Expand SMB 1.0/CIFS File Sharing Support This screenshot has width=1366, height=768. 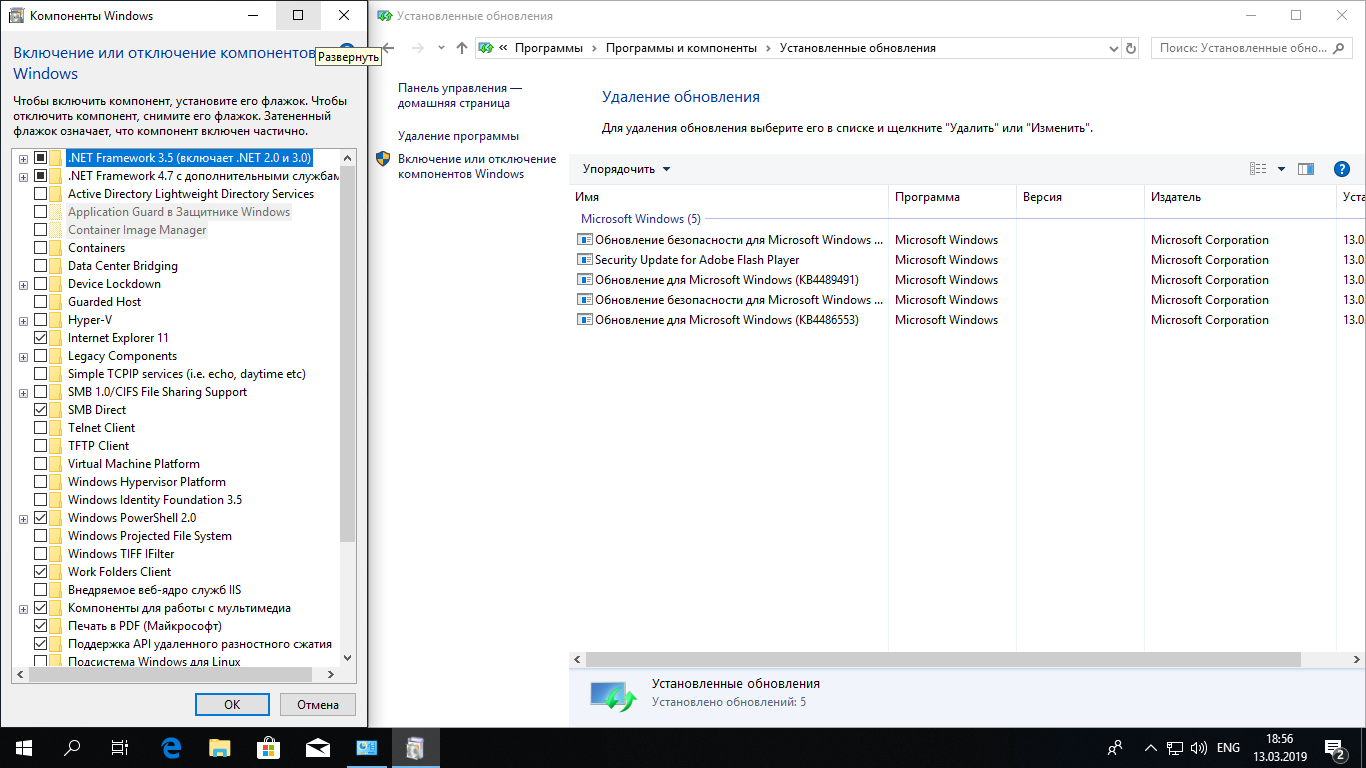pyautogui.click(x=23, y=392)
